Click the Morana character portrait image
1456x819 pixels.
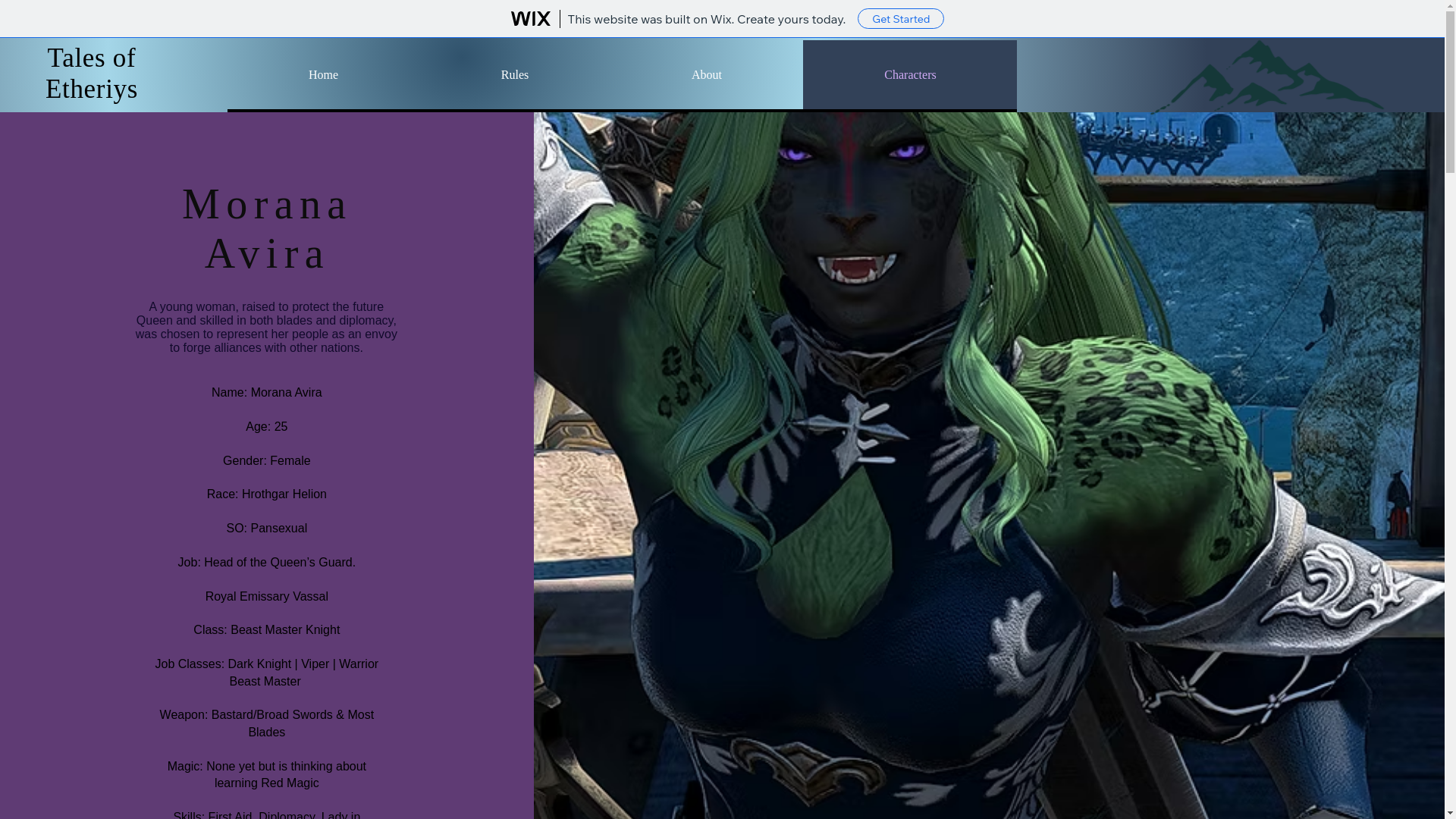(989, 466)
